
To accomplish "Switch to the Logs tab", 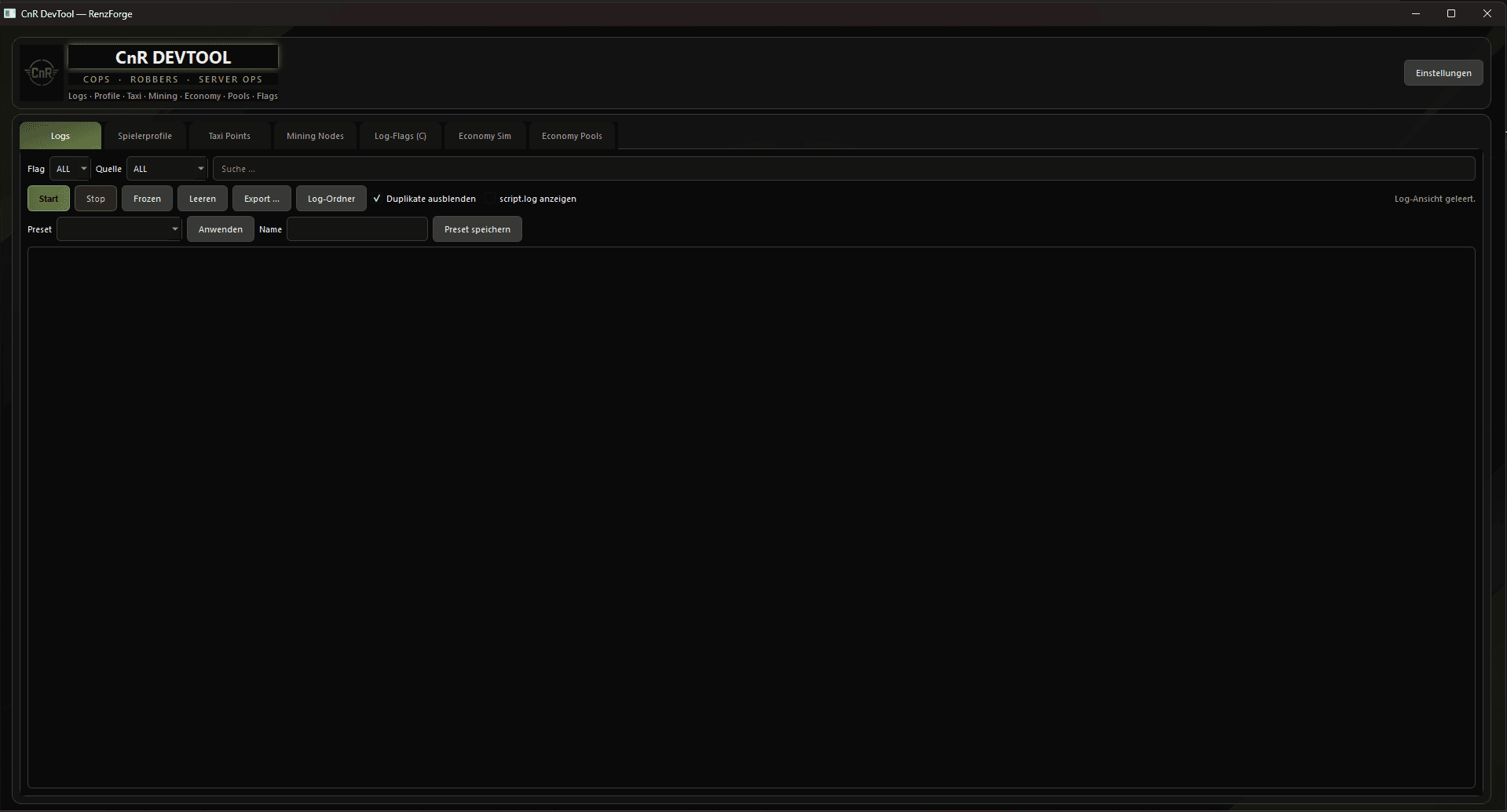I will pyautogui.click(x=60, y=136).
